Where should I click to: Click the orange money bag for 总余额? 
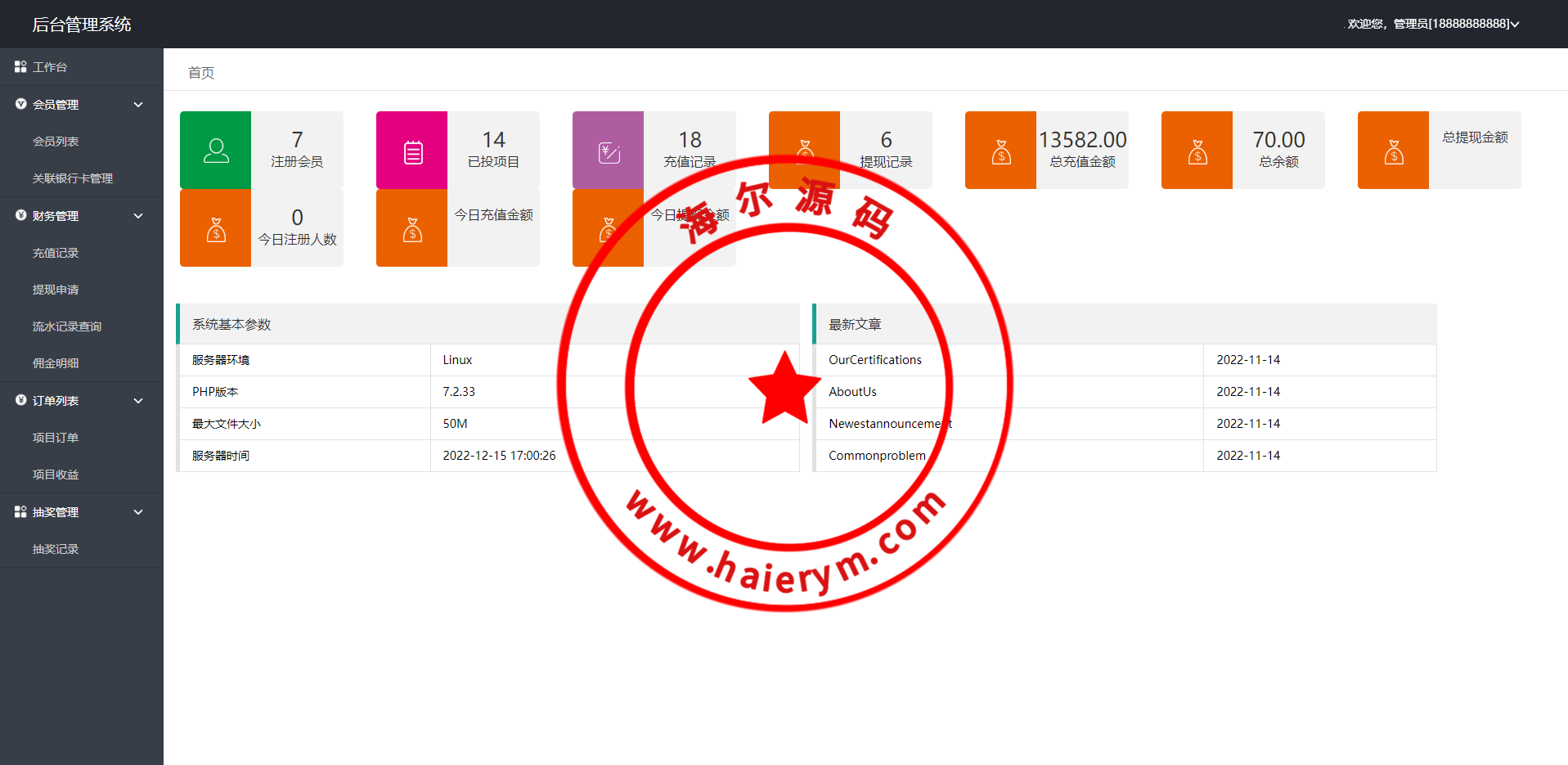(x=1197, y=151)
